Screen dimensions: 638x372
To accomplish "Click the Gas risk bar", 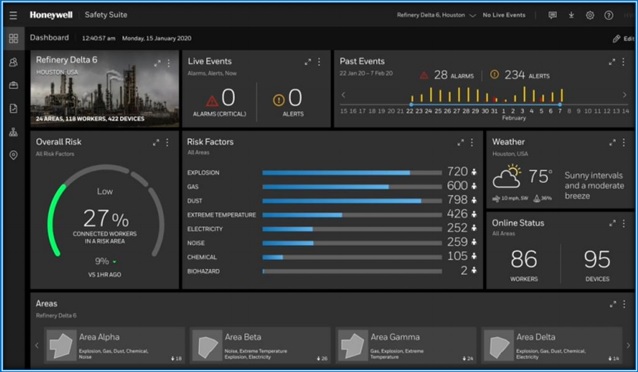I will 352,187.
